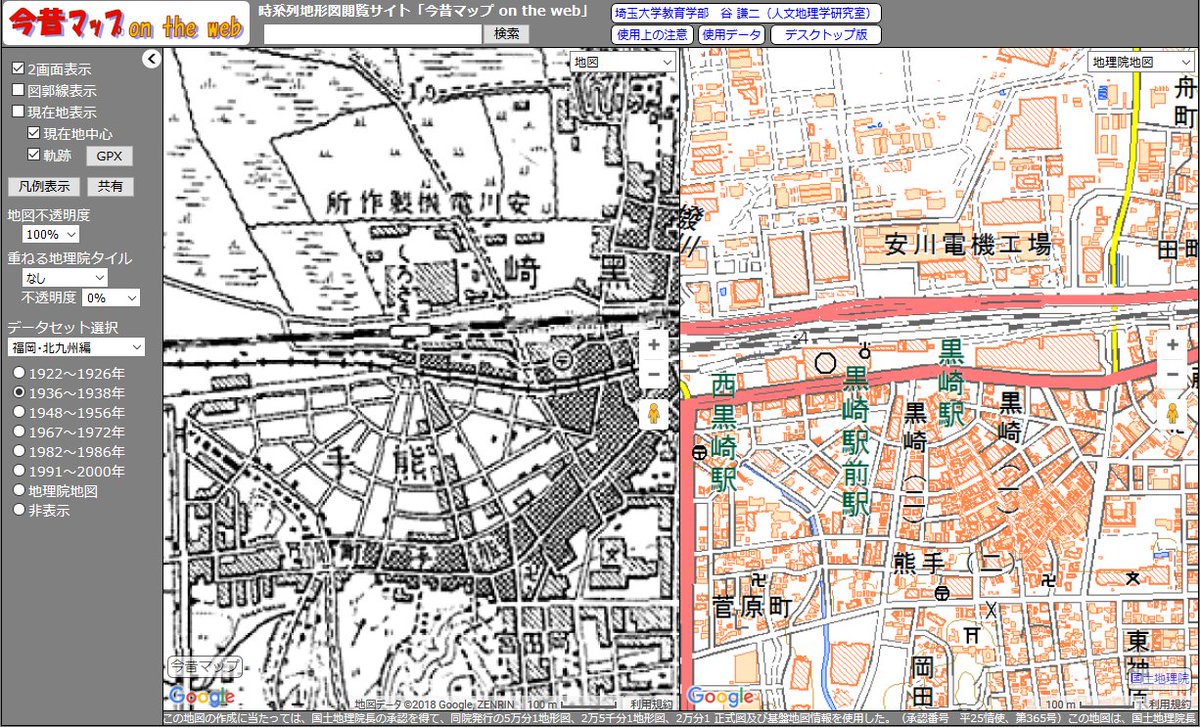Zoom in on the left map
The height and width of the screenshot is (727, 1200).
coord(653,345)
